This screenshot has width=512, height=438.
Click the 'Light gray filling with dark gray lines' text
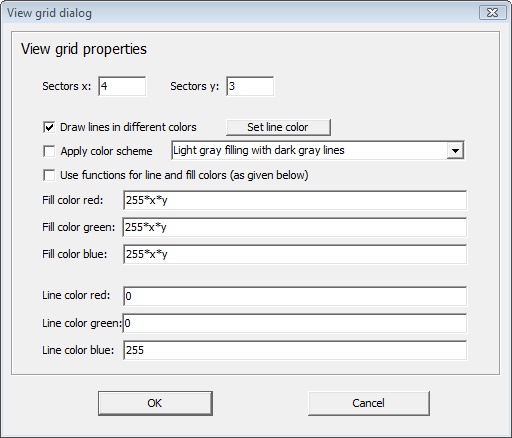click(x=259, y=150)
